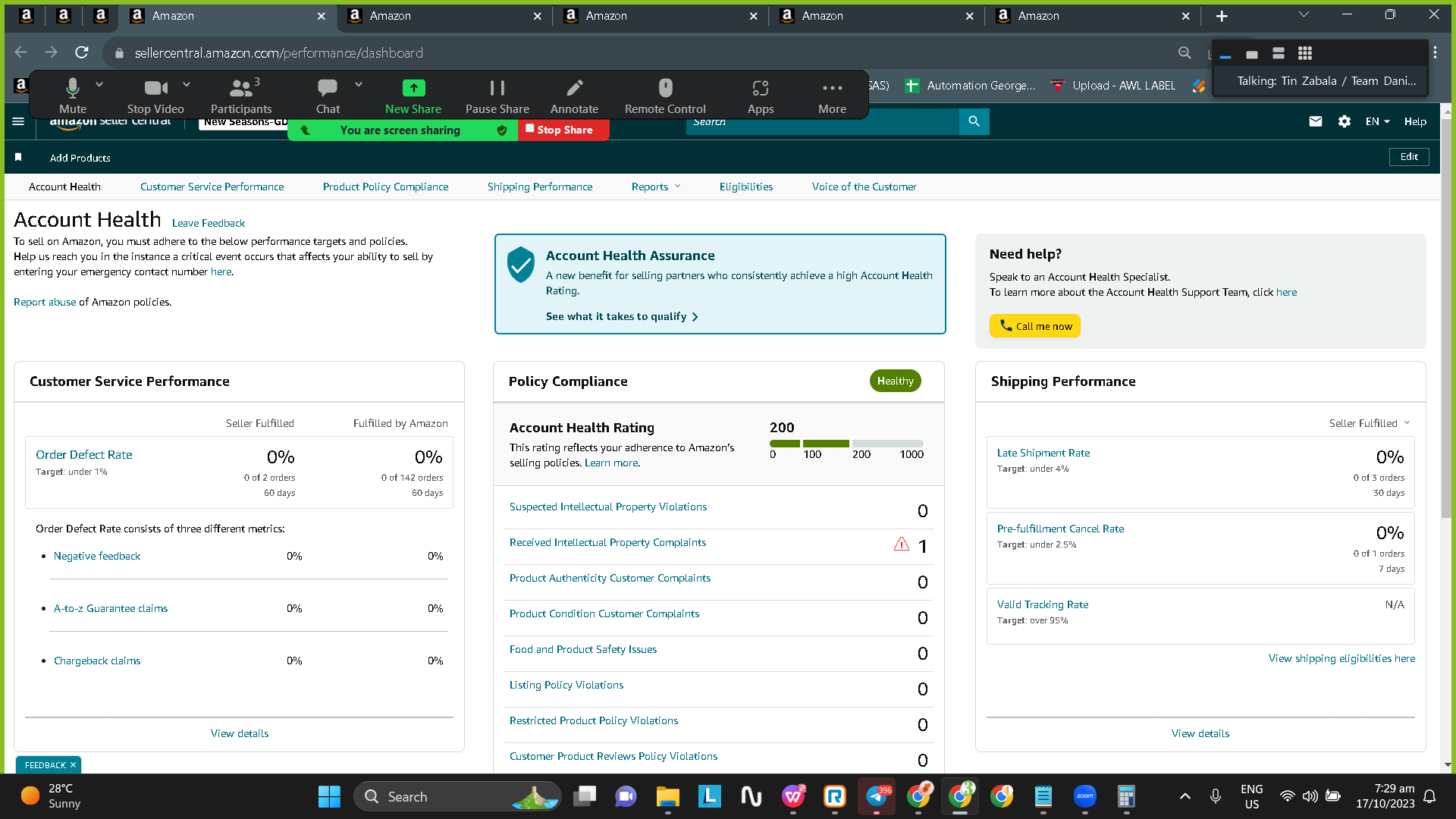Stop Video in the Zoom toolbar
This screenshot has width=1456, height=819.
pyautogui.click(x=155, y=96)
